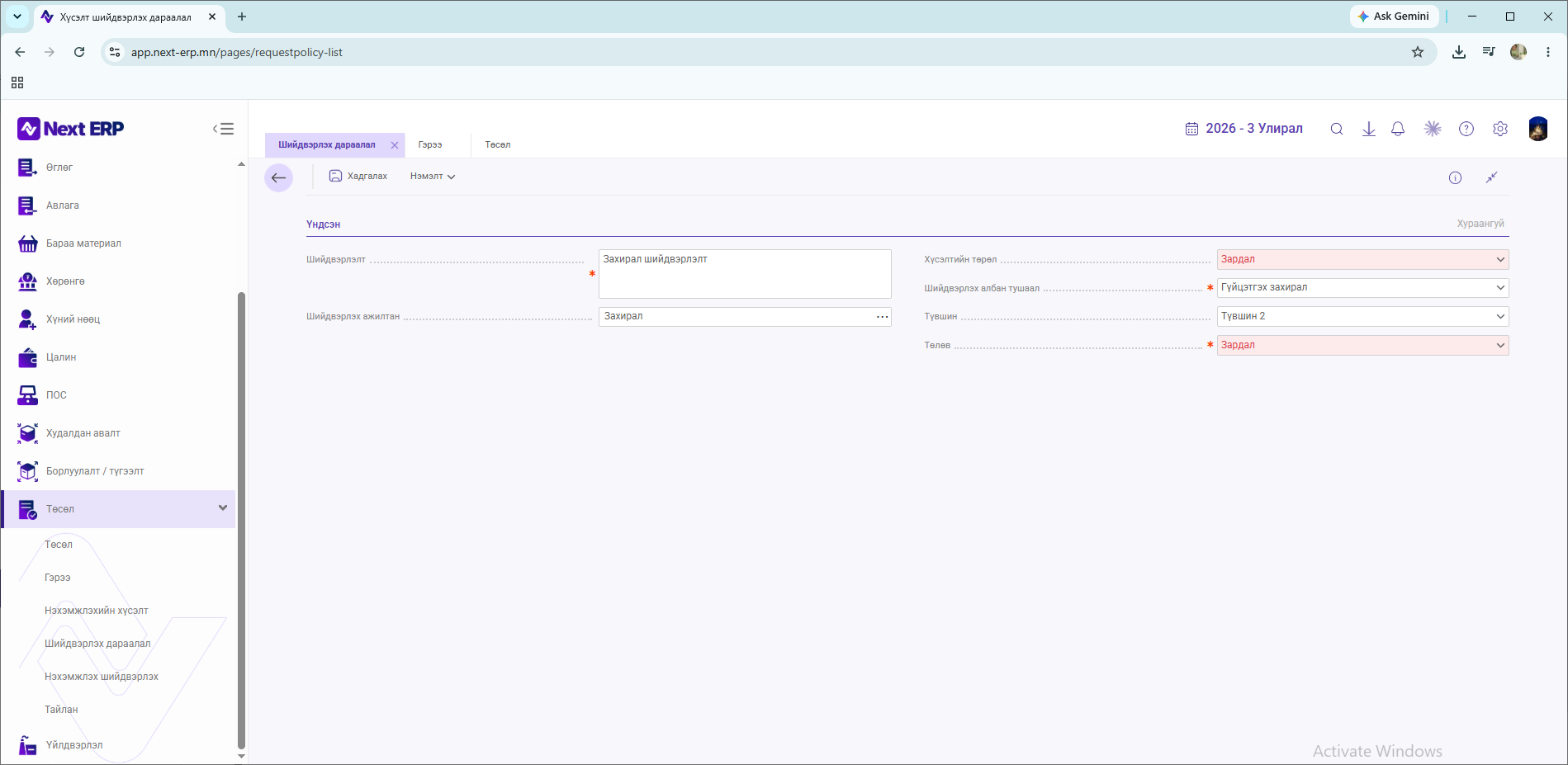Open the settings gear icon
This screenshot has width=1568, height=765.
[x=1500, y=129]
